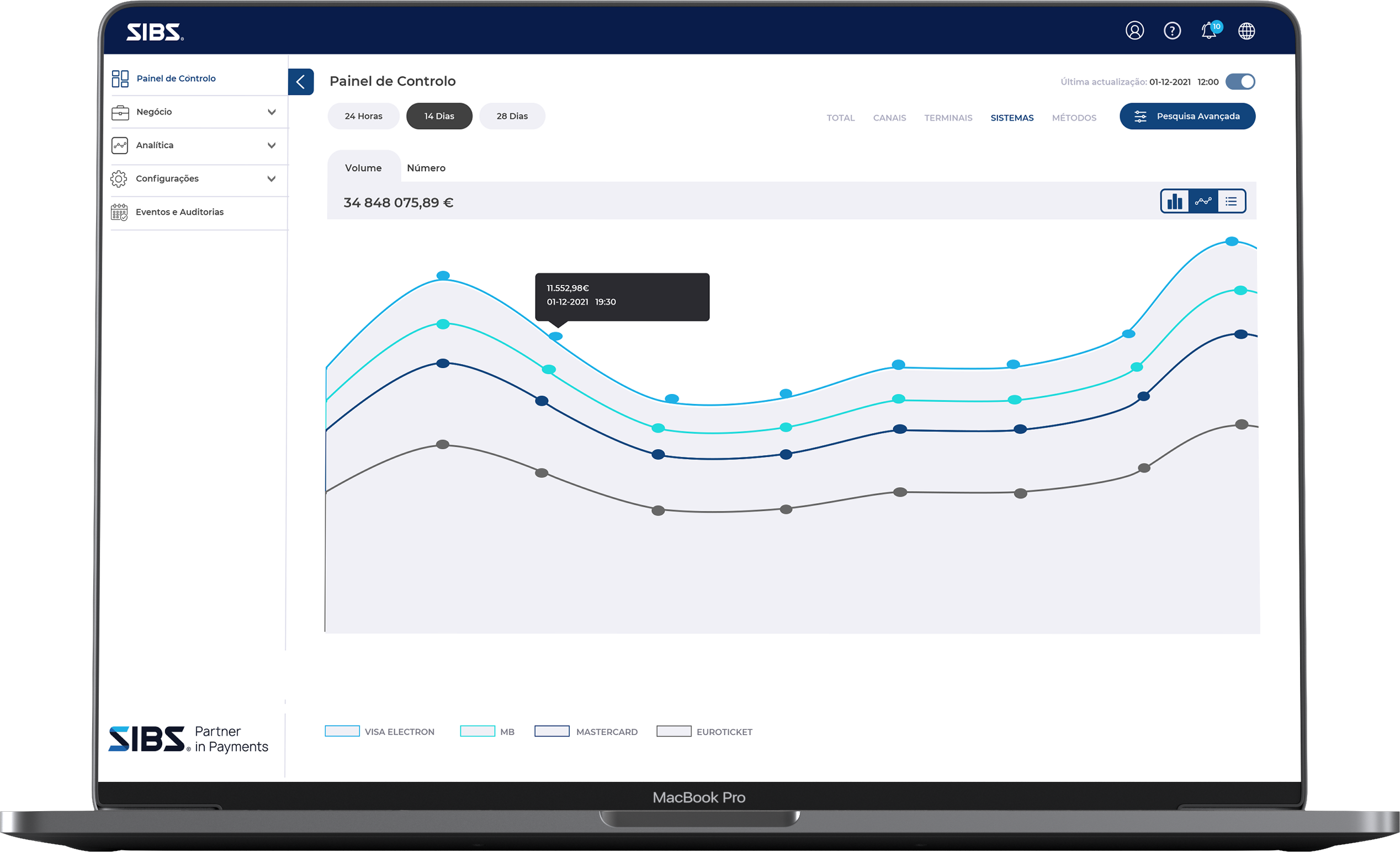Expand the Configurações menu chevron
Screen dimensions: 1400x852
click(272, 179)
